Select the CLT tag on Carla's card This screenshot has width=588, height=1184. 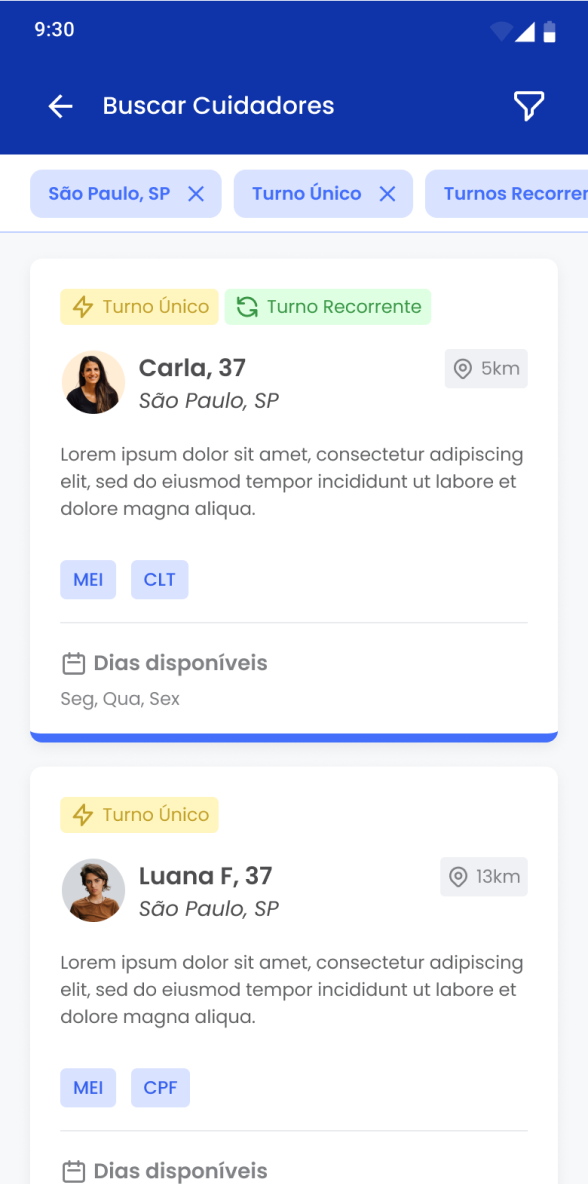tap(159, 580)
